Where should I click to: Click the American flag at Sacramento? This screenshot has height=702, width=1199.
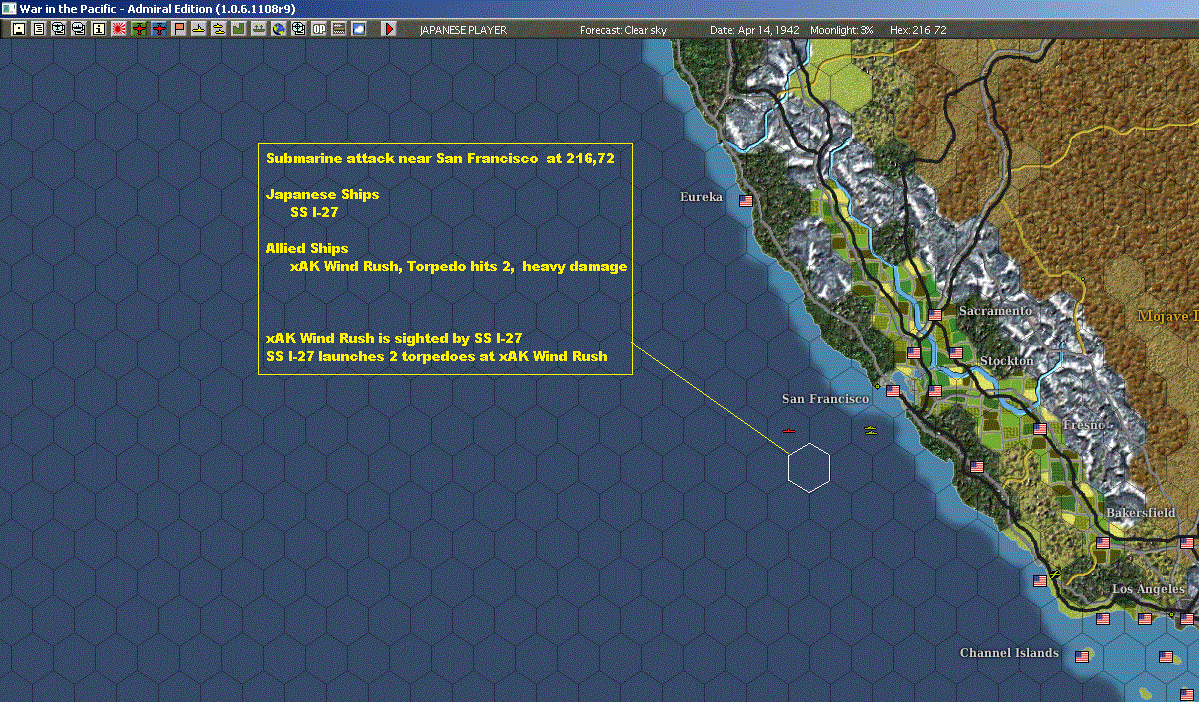(x=934, y=315)
